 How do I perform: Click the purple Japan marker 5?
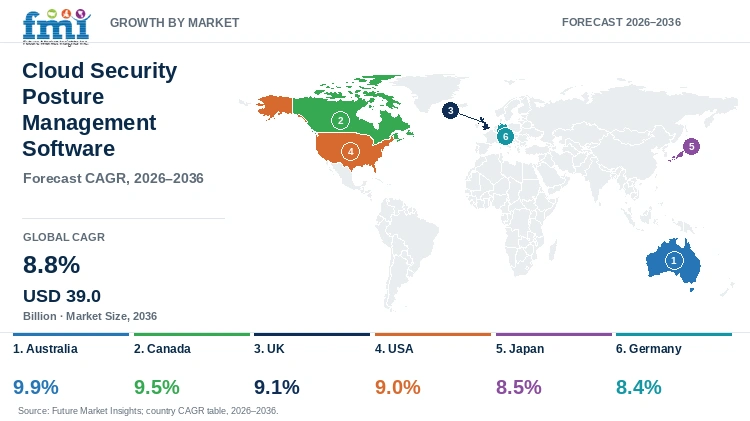691,146
